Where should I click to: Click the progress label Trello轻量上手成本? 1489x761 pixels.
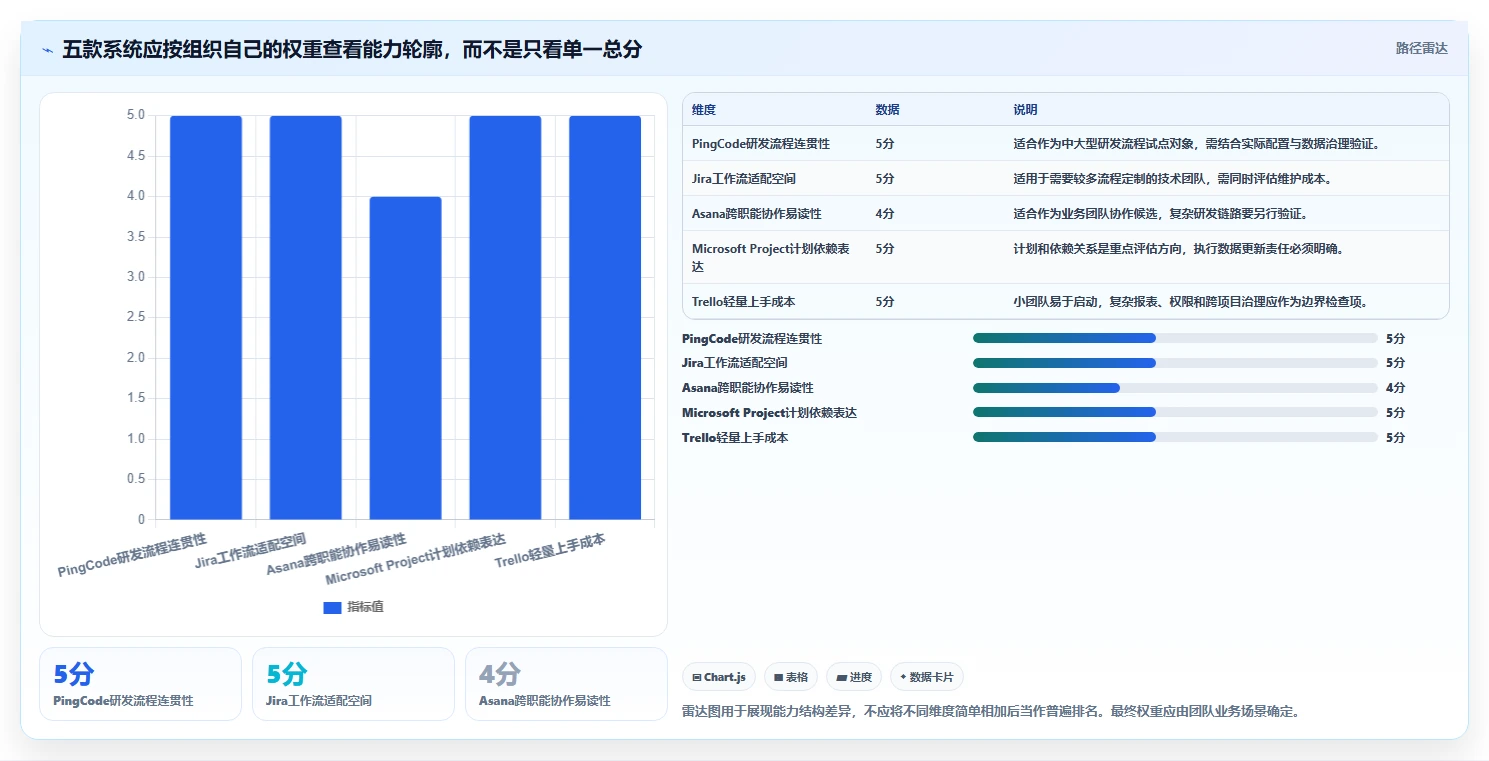(x=735, y=438)
